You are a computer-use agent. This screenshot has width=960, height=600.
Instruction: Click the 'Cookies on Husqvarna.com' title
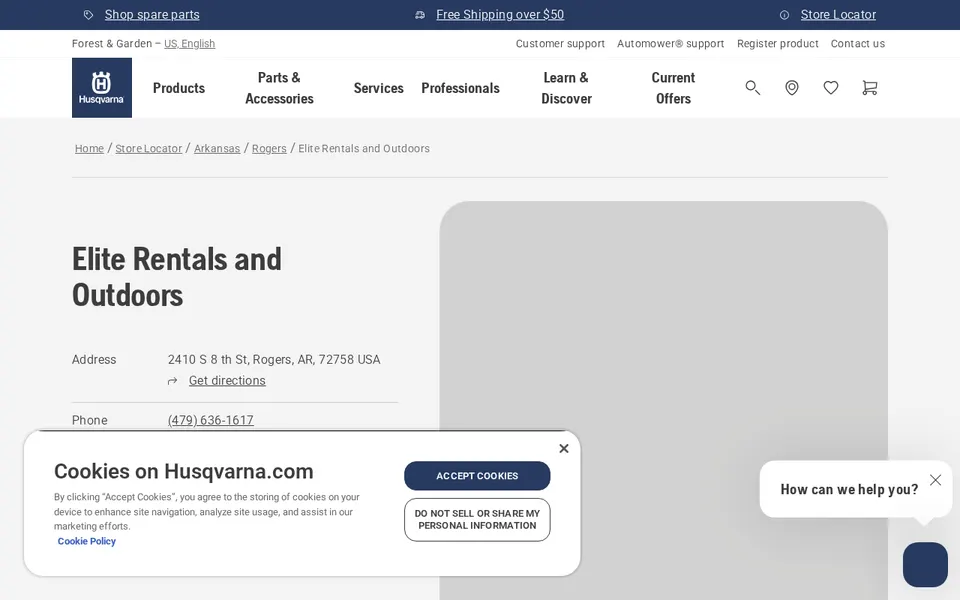pos(184,471)
